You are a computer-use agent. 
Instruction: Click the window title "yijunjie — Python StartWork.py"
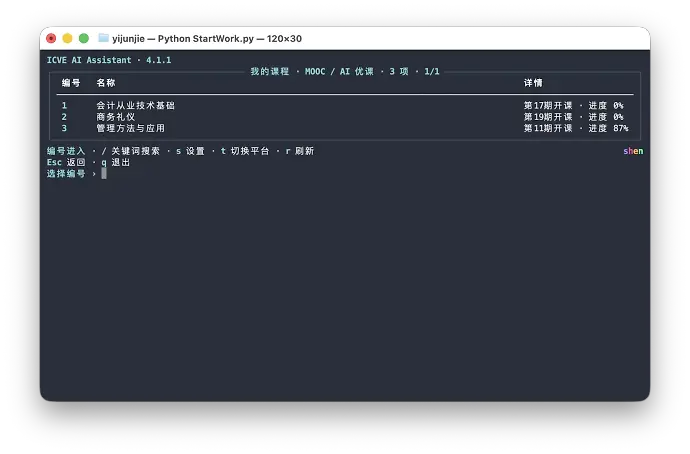(183, 39)
